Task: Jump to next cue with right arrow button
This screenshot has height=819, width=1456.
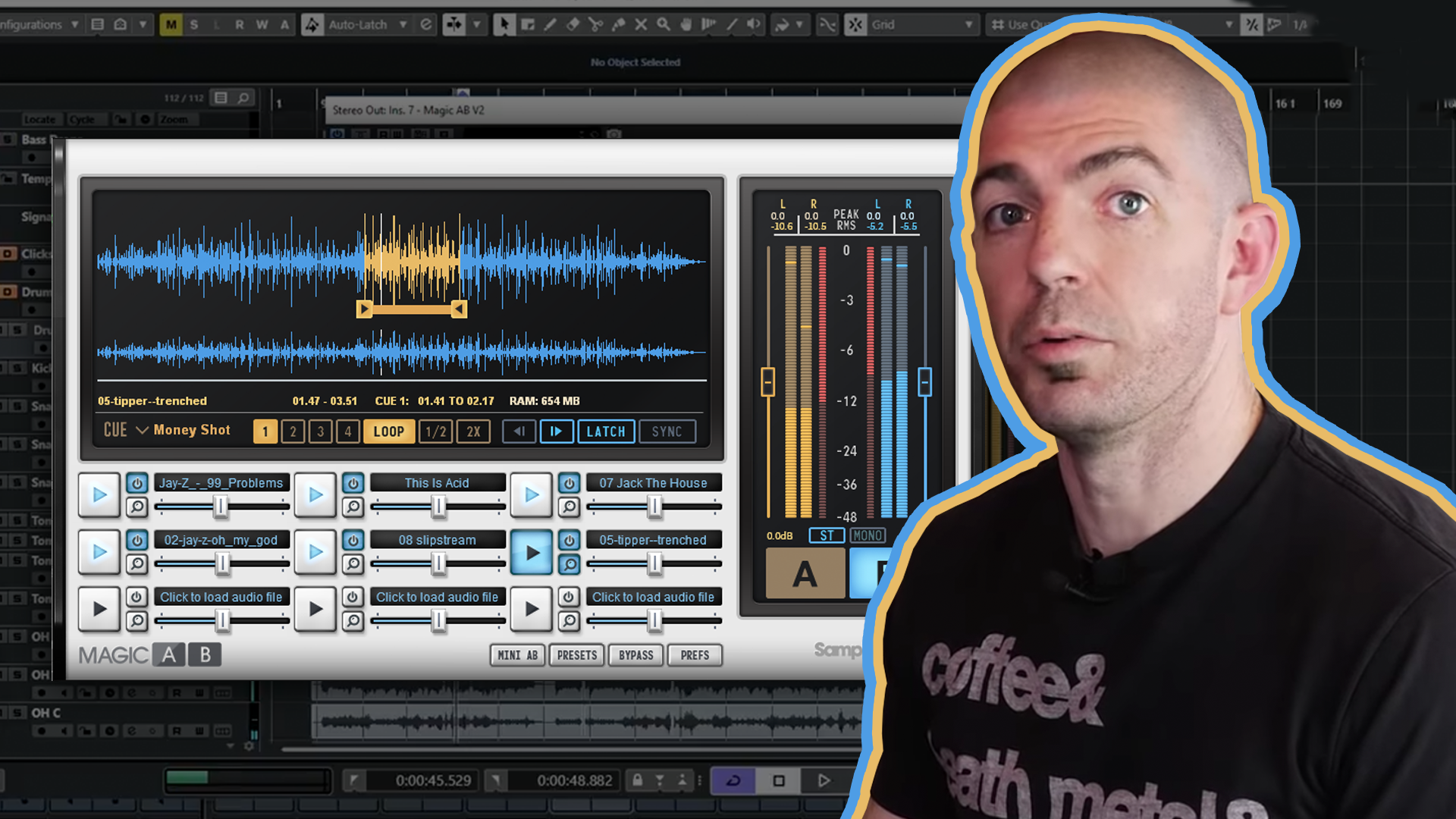Action: (x=557, y=431)
